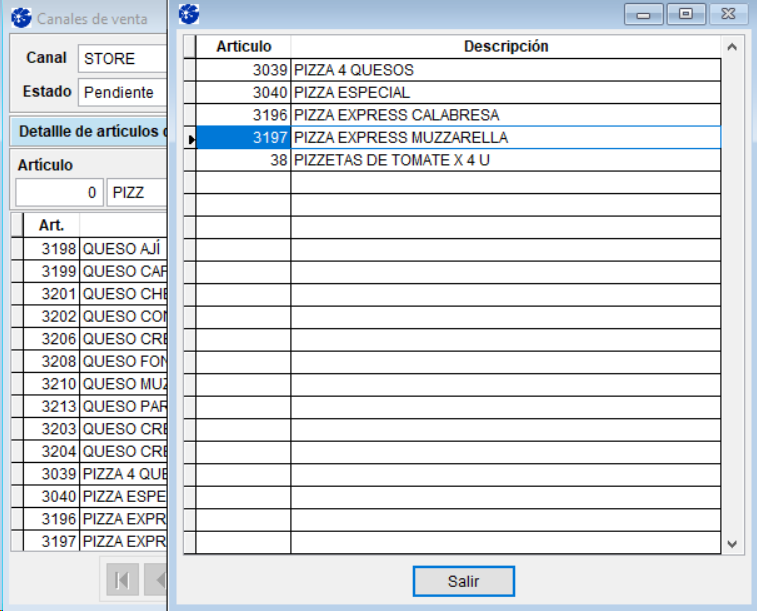Screen dimensions: 757x611
Task: Click the Descripción column header
Action: (505, 47)
